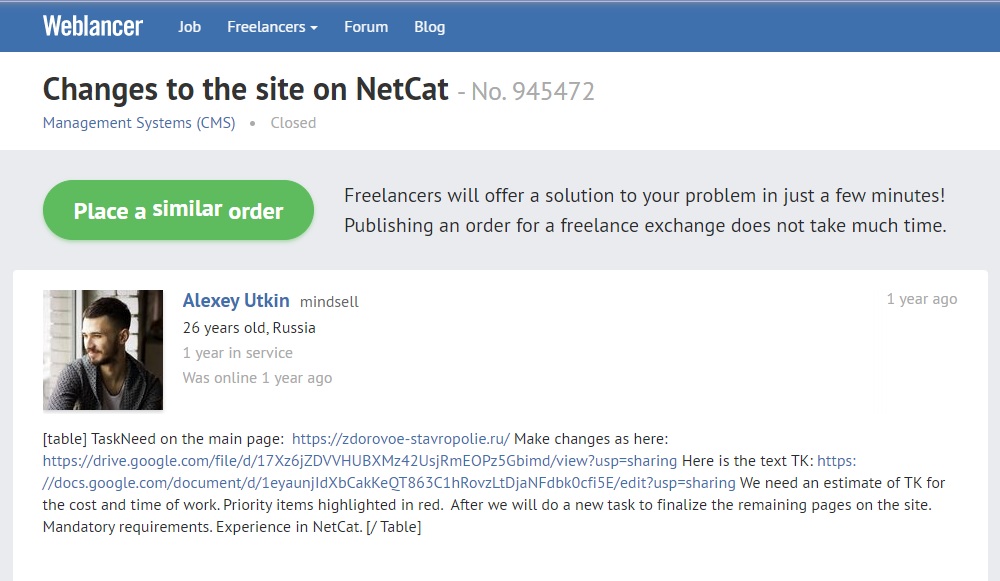
Task: Go to the Forum page
Action: (366, 27)
